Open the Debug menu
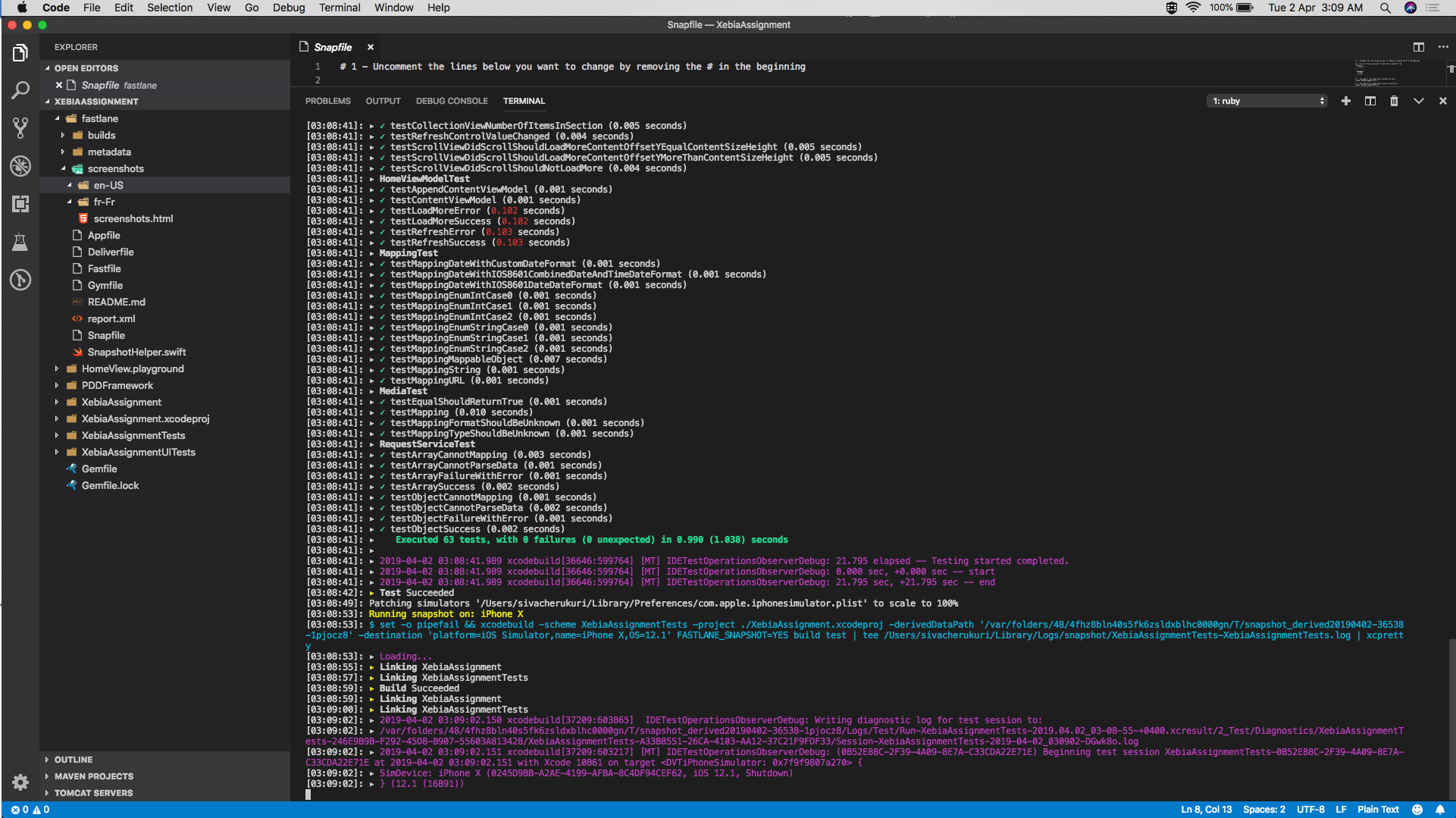This screenshot has width=1456, height=818. (289, 8)
